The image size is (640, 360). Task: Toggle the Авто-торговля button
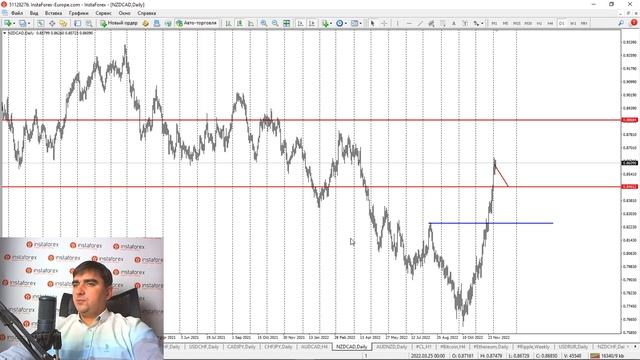196,23
